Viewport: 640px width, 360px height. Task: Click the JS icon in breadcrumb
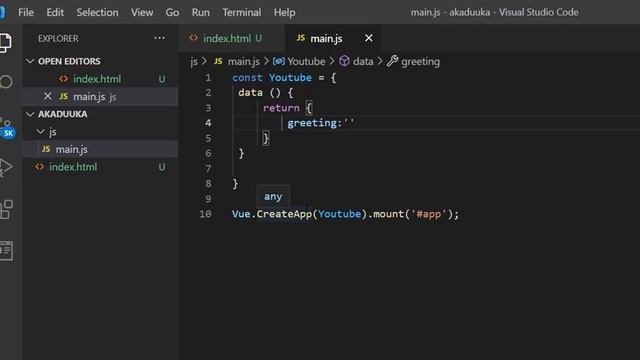[218, 61]
